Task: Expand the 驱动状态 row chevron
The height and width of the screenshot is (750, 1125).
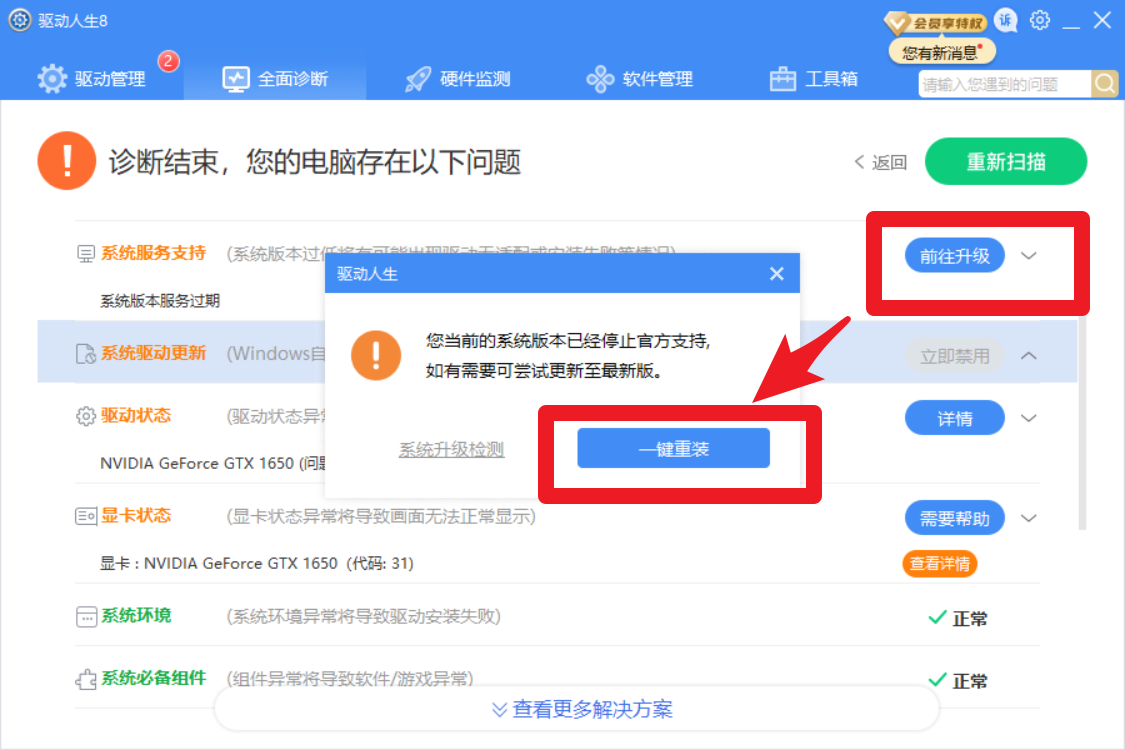Action: coord(1029,418)
